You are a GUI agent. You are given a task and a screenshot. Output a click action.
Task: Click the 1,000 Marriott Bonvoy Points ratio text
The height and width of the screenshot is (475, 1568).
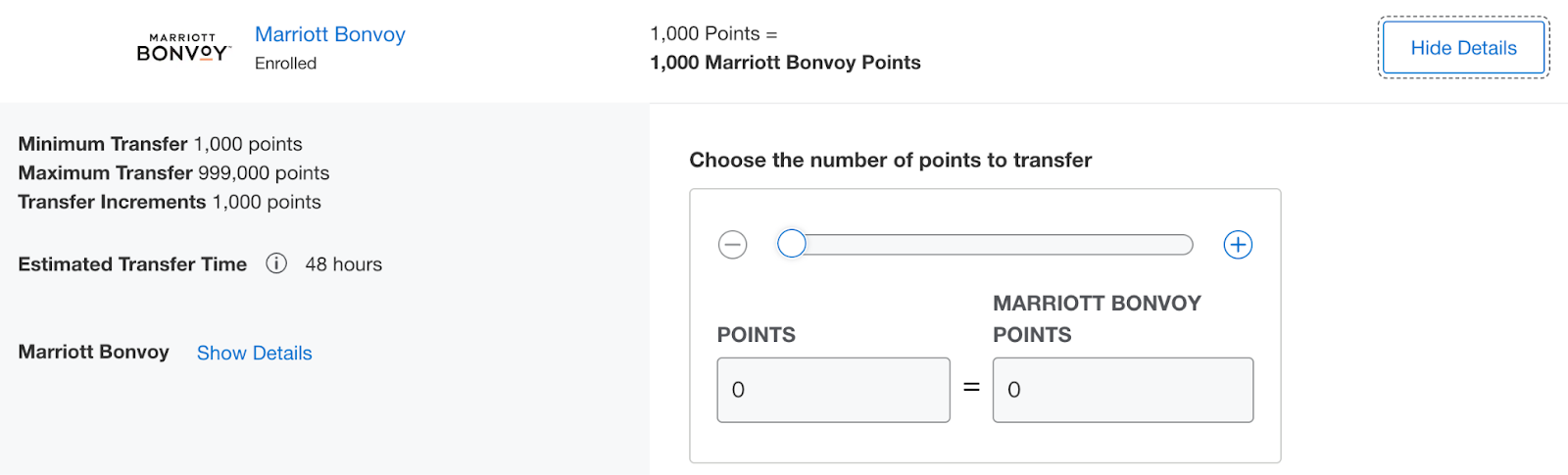[x=785, y=63]
